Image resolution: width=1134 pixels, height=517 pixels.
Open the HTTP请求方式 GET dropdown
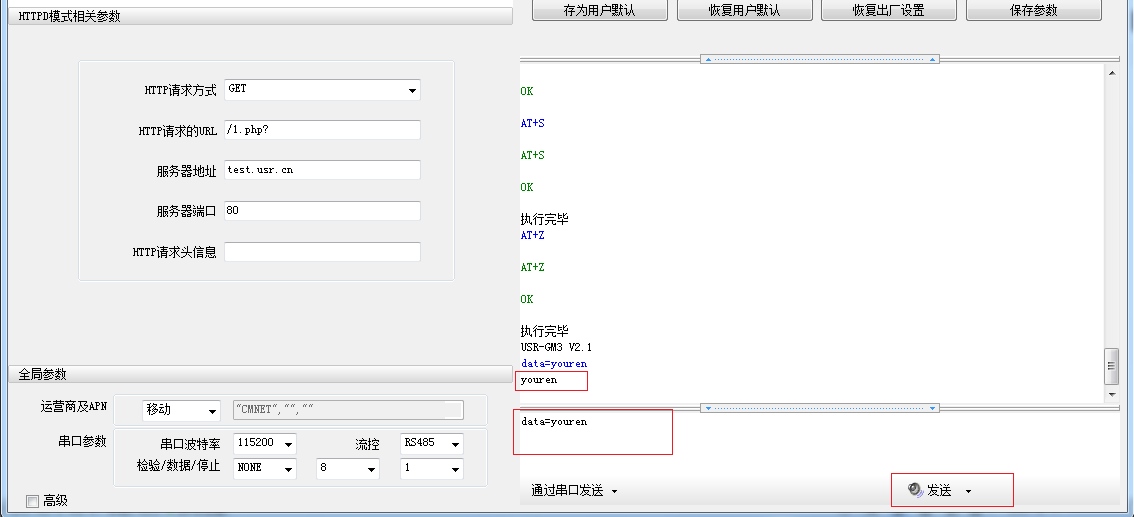pyautogui.click(x=411, y=91)
